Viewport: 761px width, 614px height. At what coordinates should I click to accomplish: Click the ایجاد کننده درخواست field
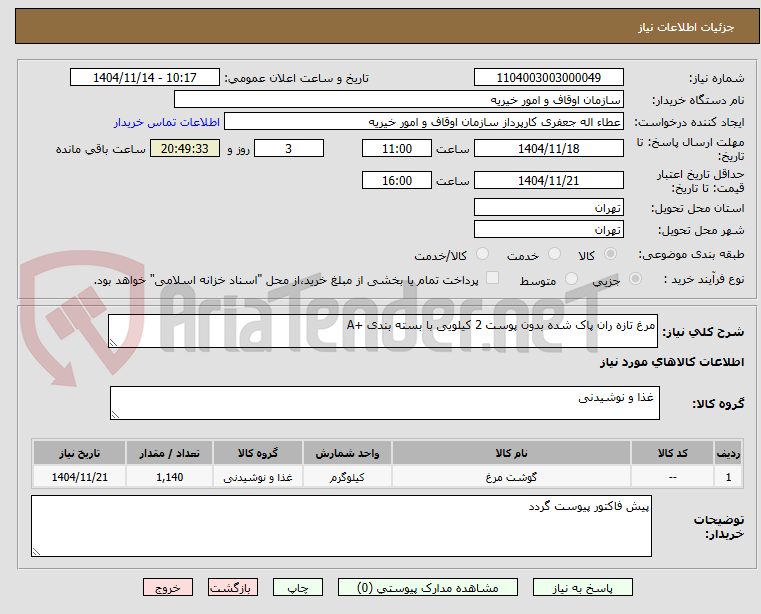(424, 122)
